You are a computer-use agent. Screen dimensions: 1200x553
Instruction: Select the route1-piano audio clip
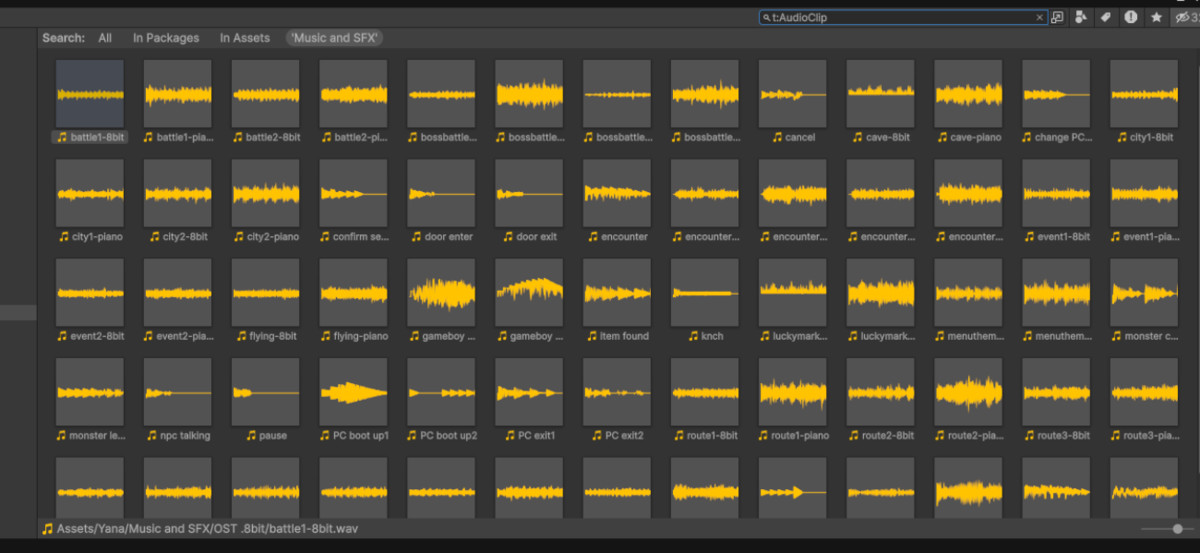click(792, 401)
